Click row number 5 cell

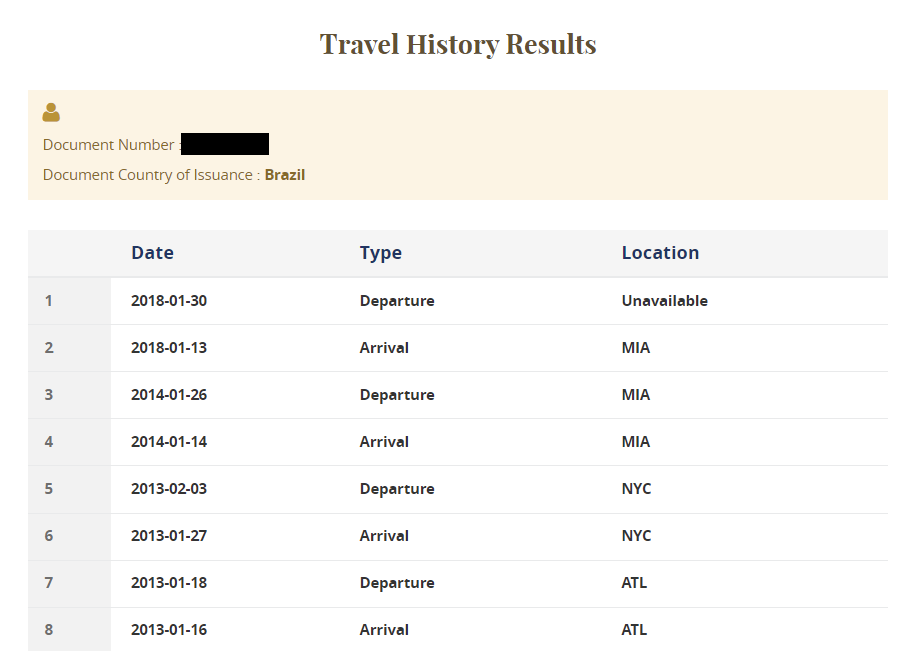click(49, 489)
